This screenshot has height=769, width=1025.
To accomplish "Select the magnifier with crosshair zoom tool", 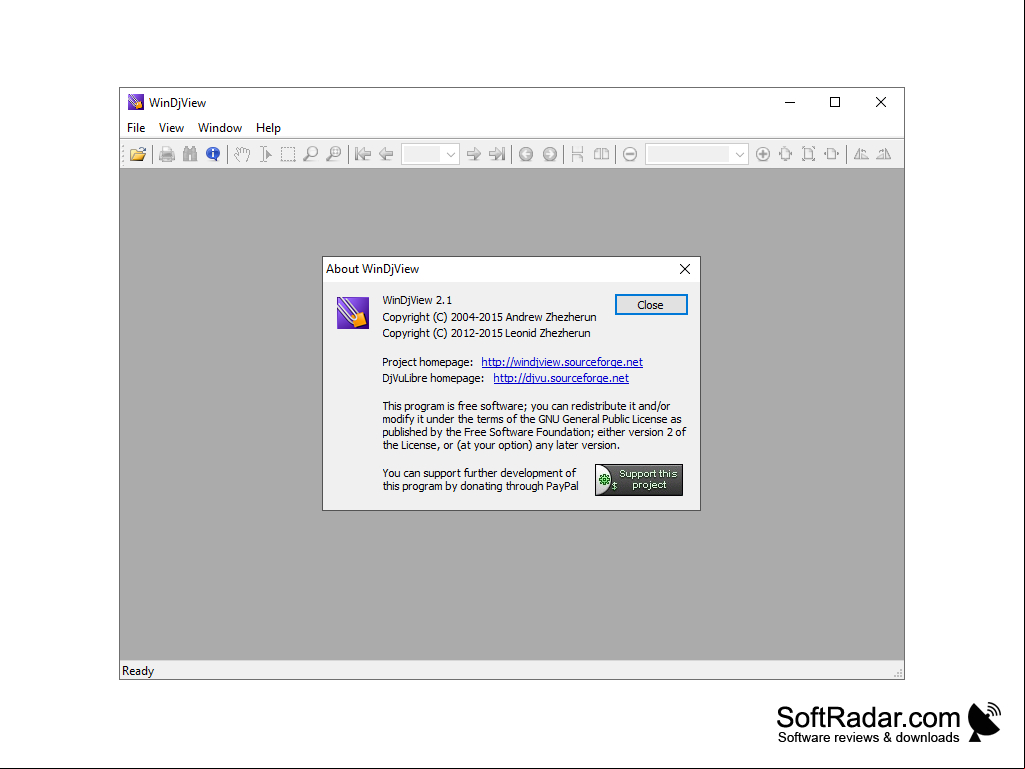I will [333, 154].
